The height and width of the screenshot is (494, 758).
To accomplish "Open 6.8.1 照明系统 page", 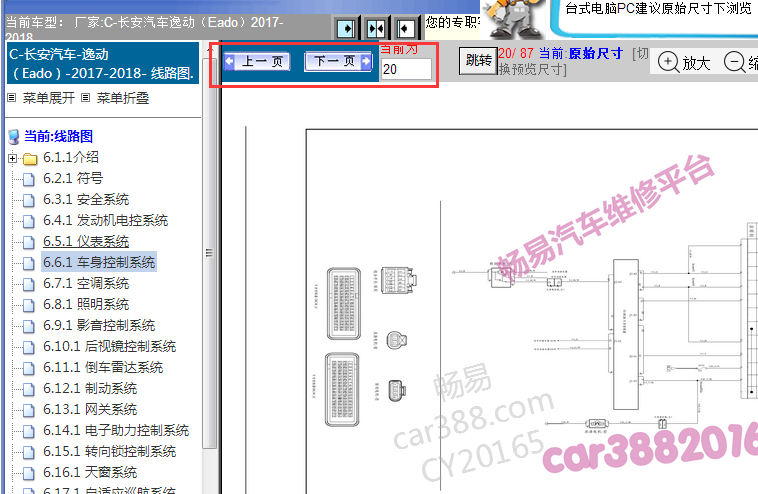I will tap(86, 304).
